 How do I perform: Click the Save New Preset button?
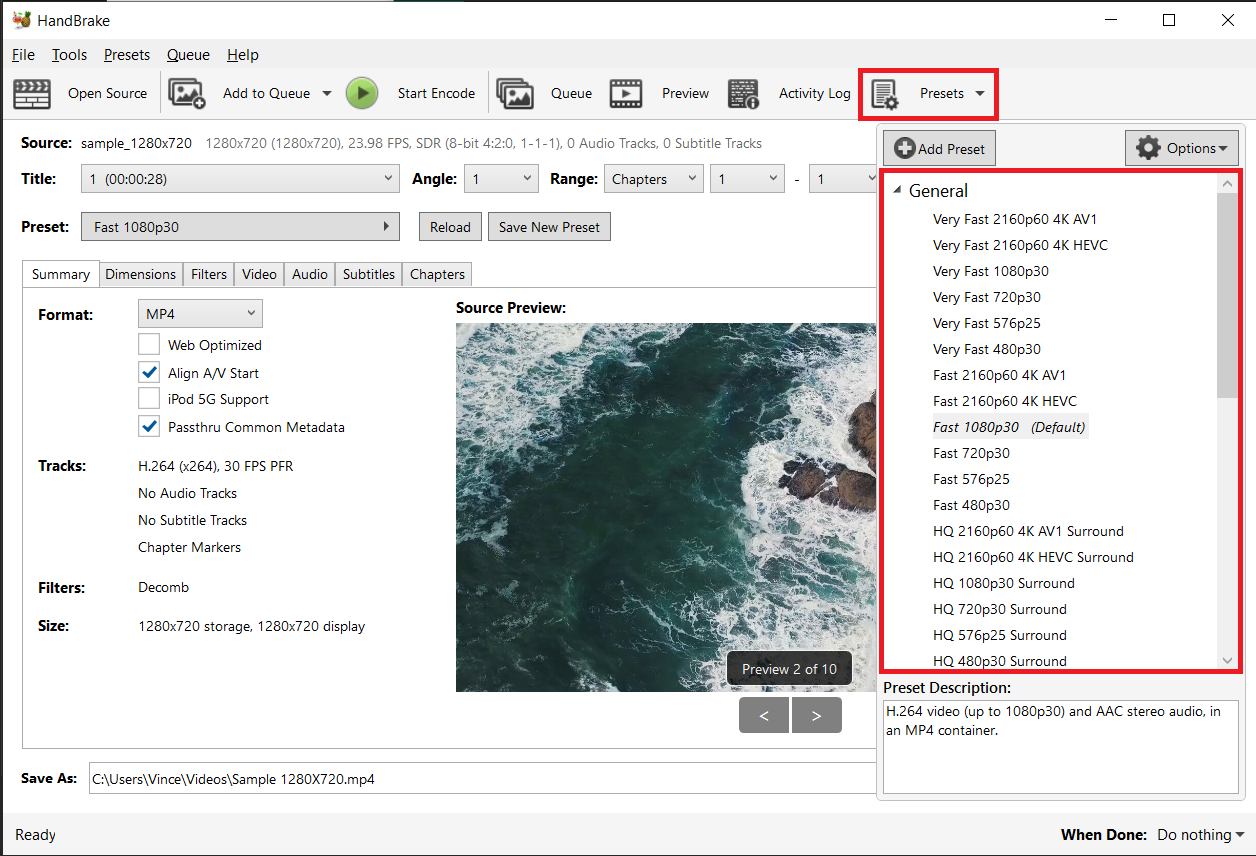tap(549, 226)
